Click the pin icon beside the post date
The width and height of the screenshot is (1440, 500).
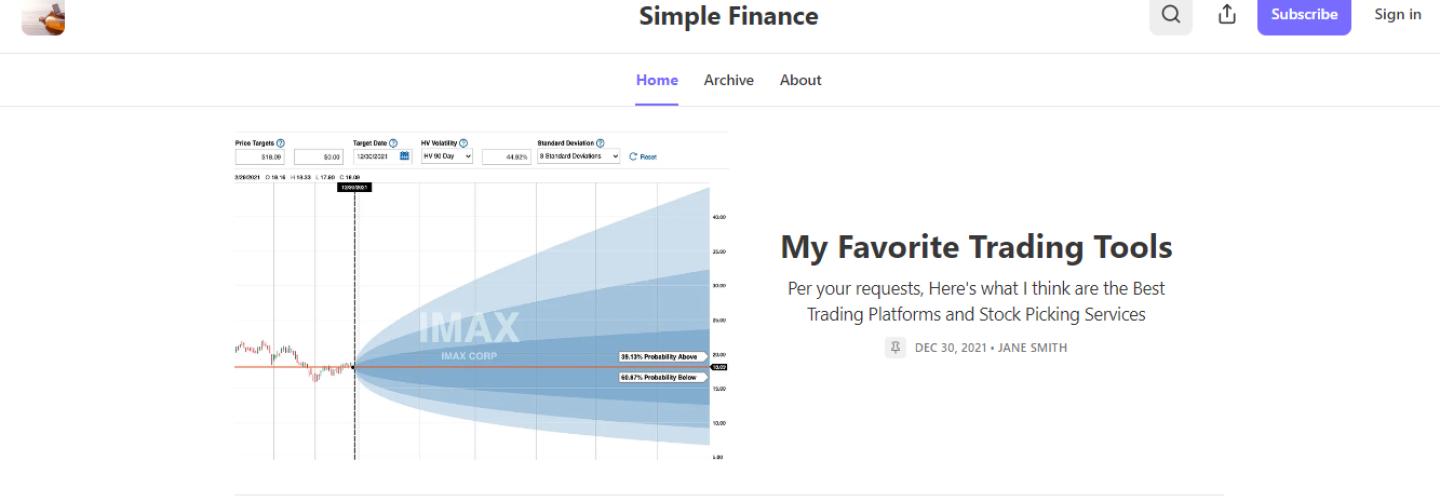click(897, 347)
